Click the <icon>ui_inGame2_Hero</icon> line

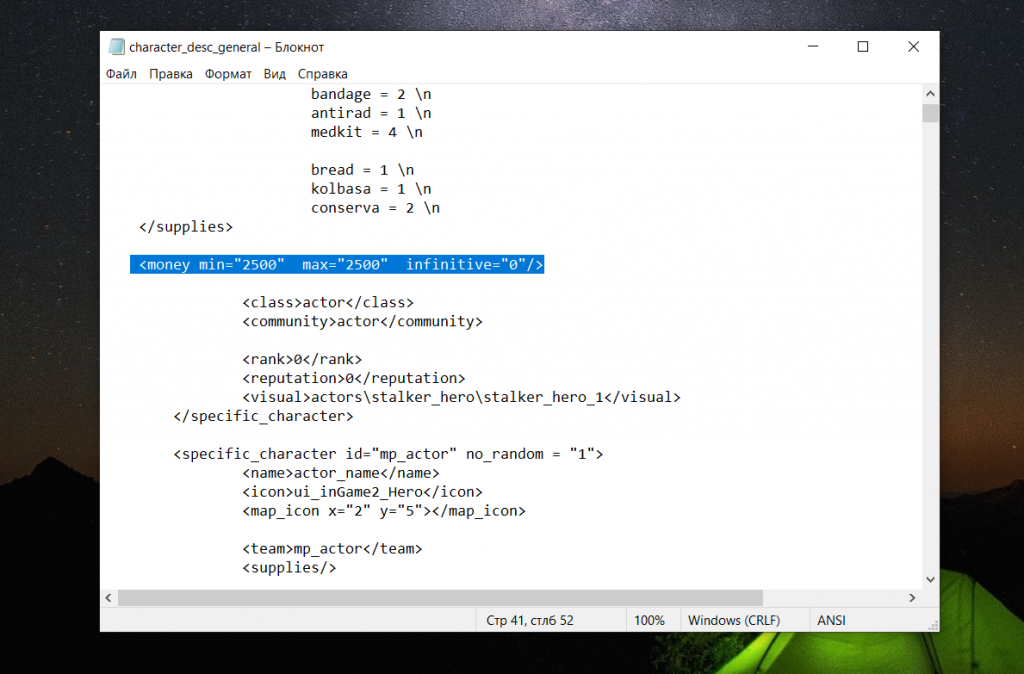pos(362,492)
